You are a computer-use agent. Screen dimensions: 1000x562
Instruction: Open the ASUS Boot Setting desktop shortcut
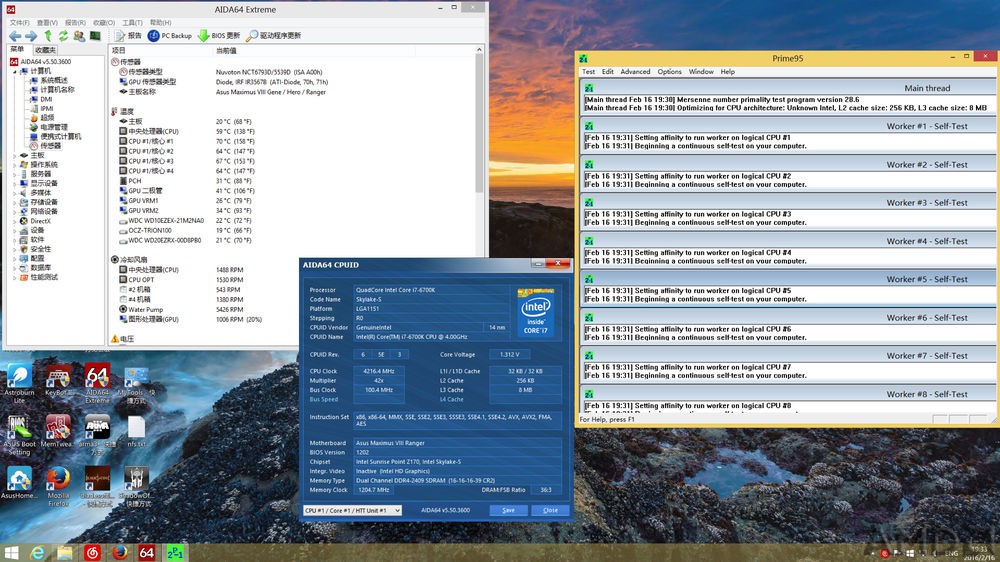tap(19, 435)
